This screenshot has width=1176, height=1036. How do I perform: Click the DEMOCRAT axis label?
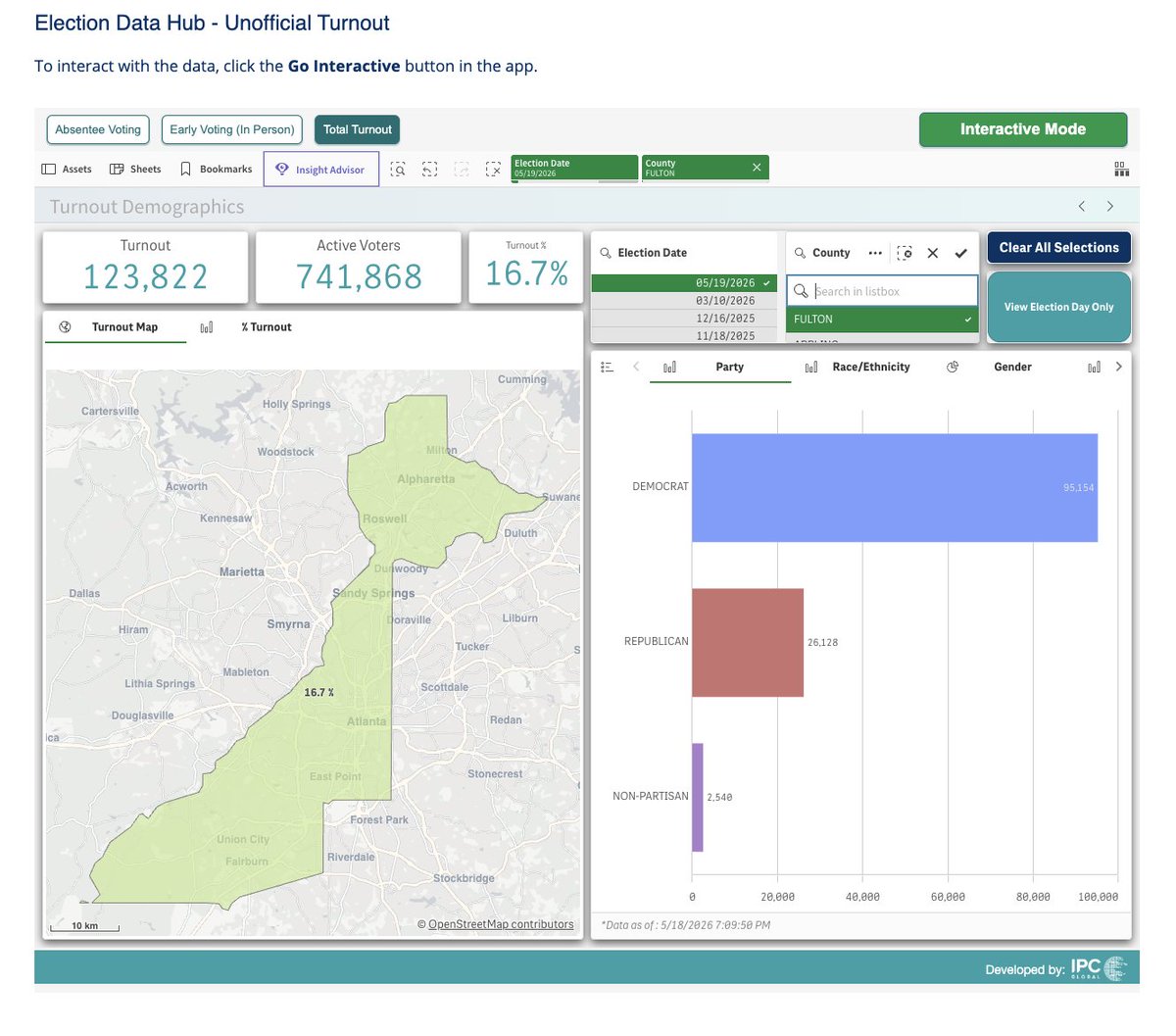point(661,487)
